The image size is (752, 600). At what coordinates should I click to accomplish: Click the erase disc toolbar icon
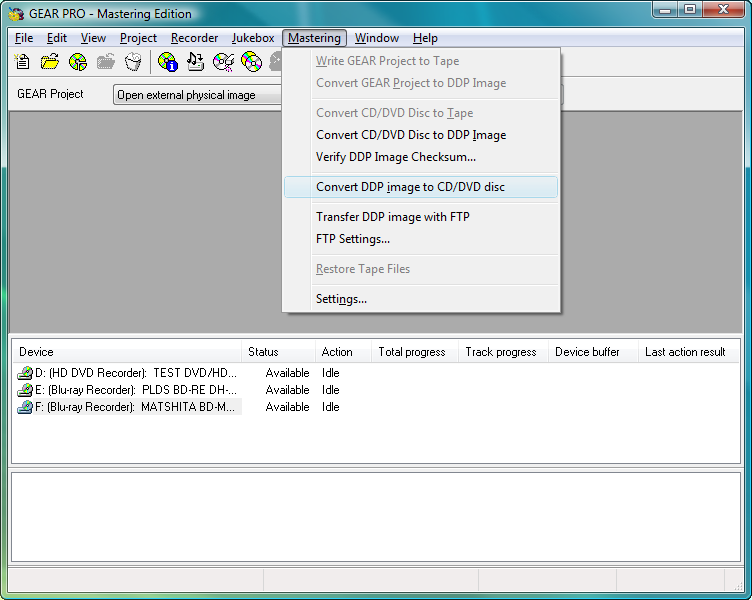[x=224, y=62]
